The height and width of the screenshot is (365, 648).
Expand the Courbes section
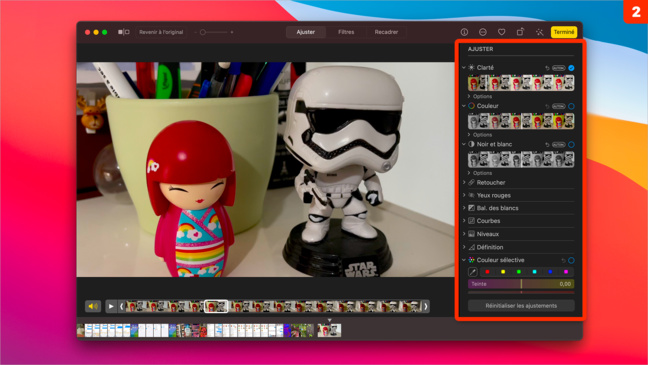coord(464,221)
